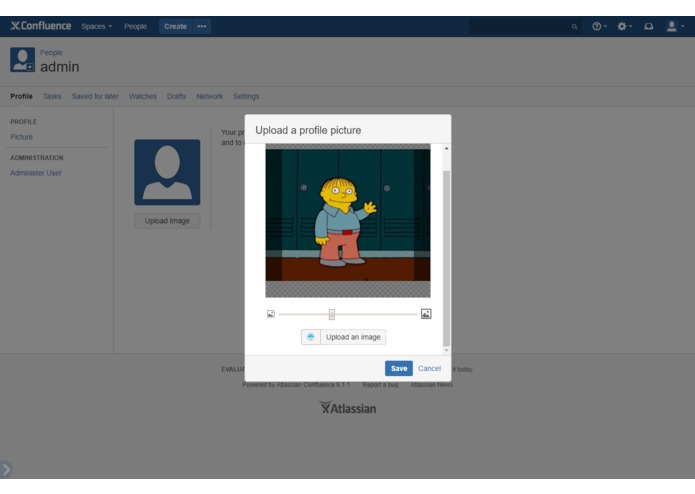This screenshot has height=494, width=695.
Task: Click the zoom in large image icon
Action: click(x=426, y=314)
